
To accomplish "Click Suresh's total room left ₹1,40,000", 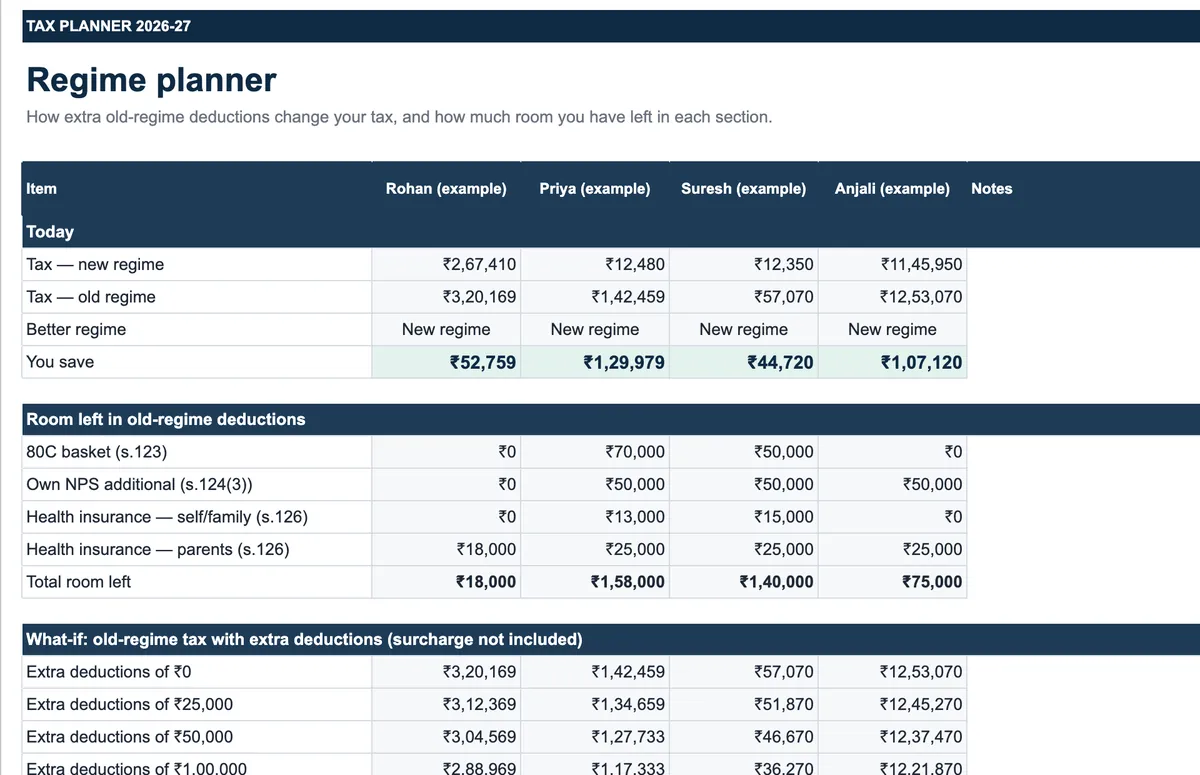I will [776, 582].
